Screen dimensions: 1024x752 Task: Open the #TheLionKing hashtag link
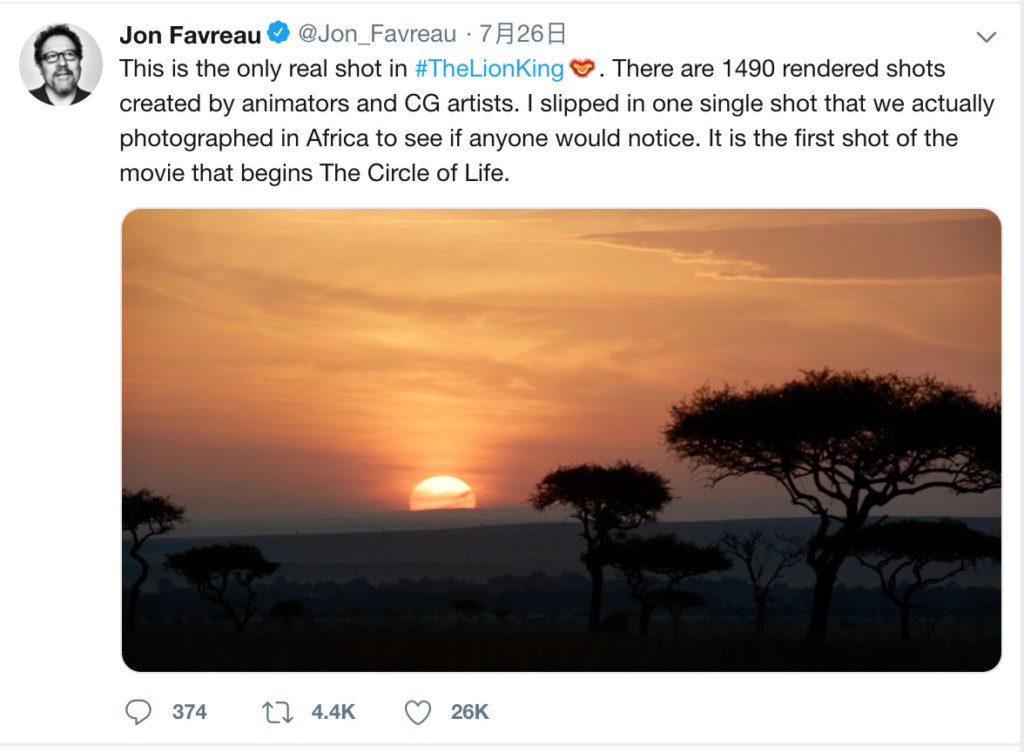(x=490, y=69)
